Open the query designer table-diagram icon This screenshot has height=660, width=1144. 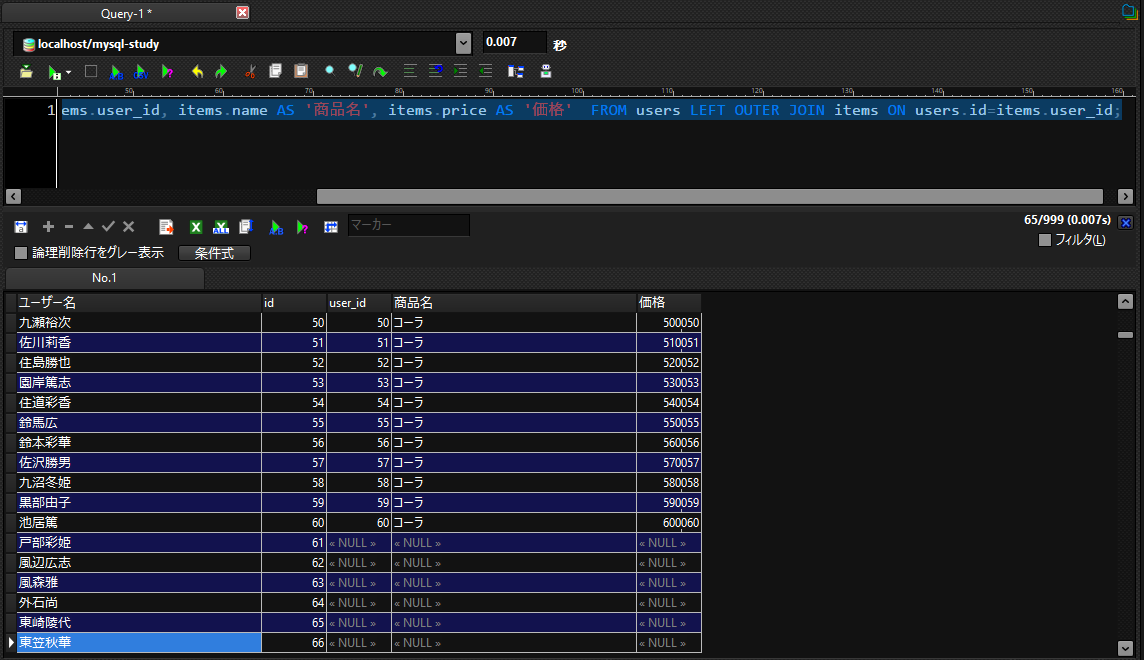click(x=516, y=71)
